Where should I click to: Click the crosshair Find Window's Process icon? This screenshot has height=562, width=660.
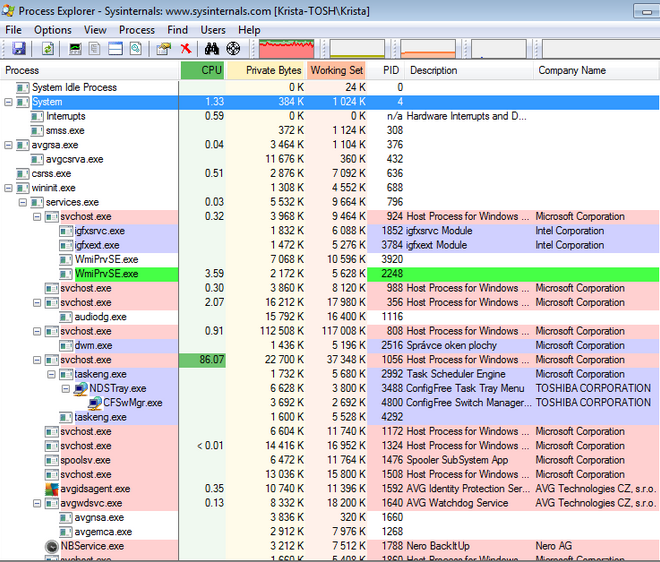click(234, 49)
